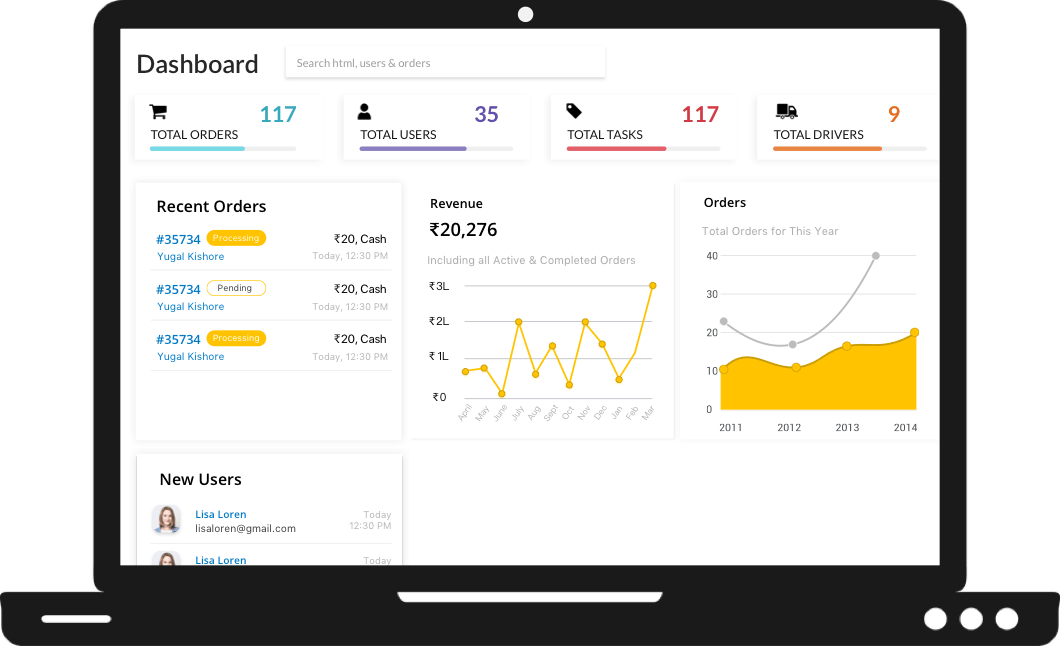Open Yugal Kishore's profile under the first order

(190, 256)
